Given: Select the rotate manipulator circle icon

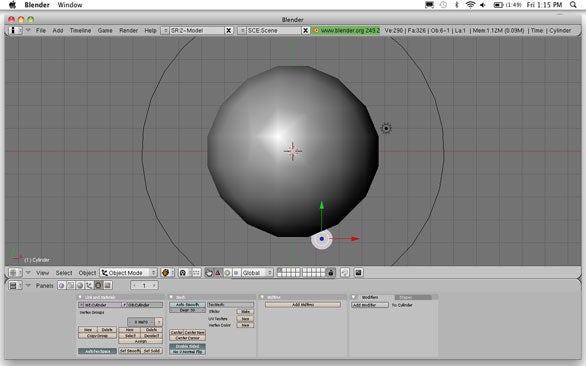Looking at the screenshot, I should 227,273.
